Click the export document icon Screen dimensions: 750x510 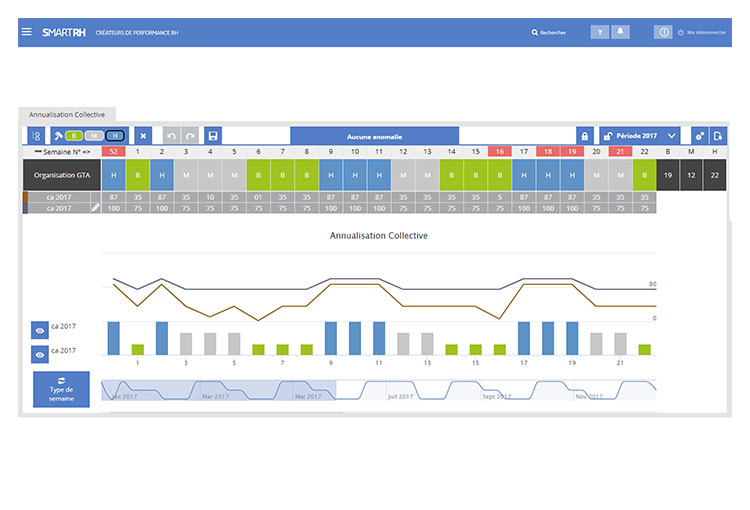[x=718, y=135]
